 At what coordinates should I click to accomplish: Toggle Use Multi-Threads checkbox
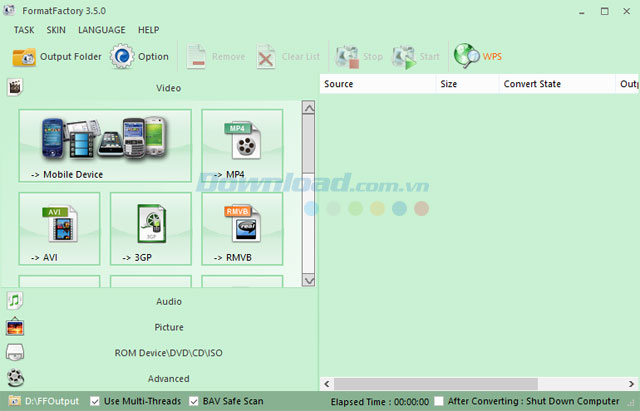[x=95, y=401]
